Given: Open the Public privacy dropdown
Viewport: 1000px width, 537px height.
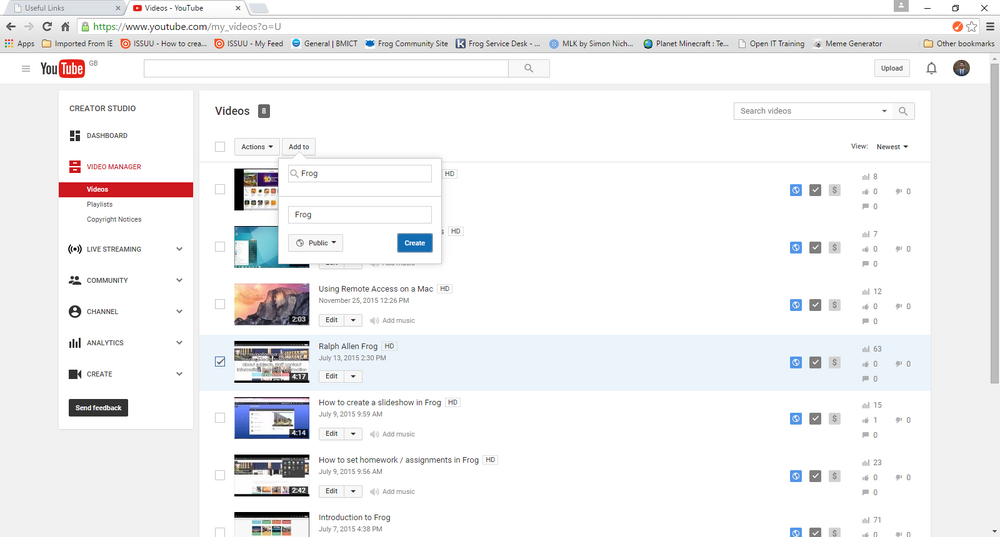Looking at the screenshot, I should (315, 243).
